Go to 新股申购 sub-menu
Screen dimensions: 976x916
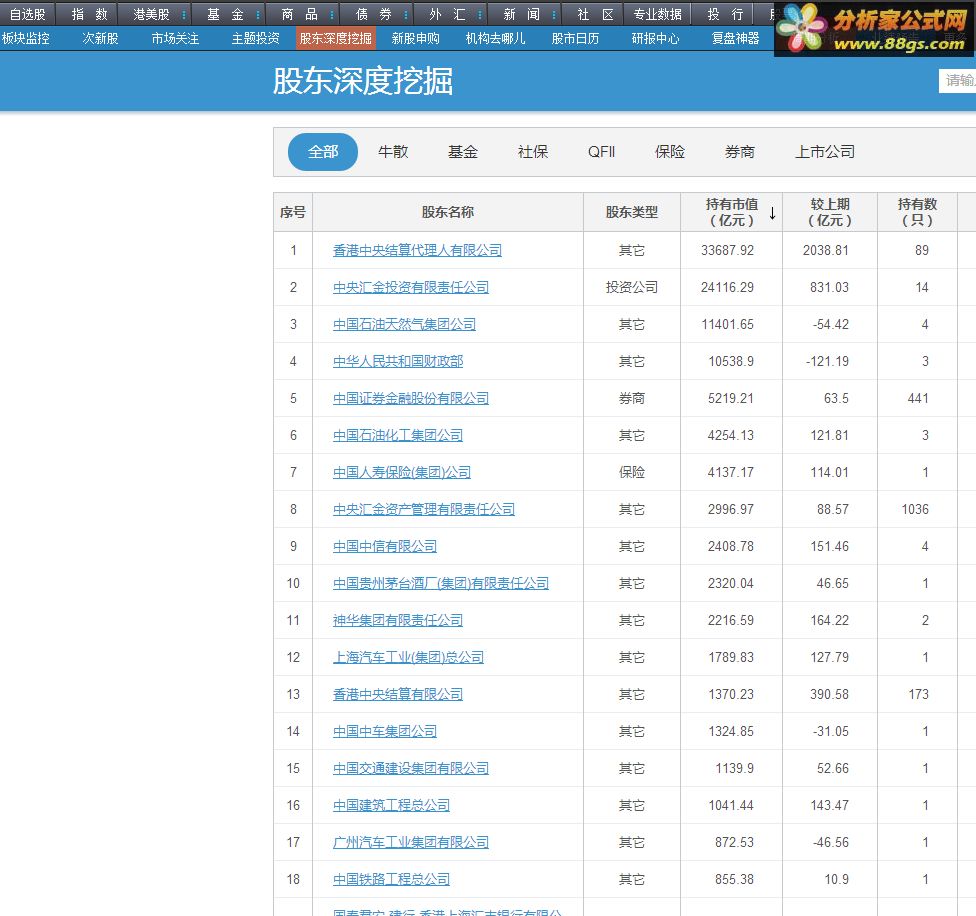(415, 39)
